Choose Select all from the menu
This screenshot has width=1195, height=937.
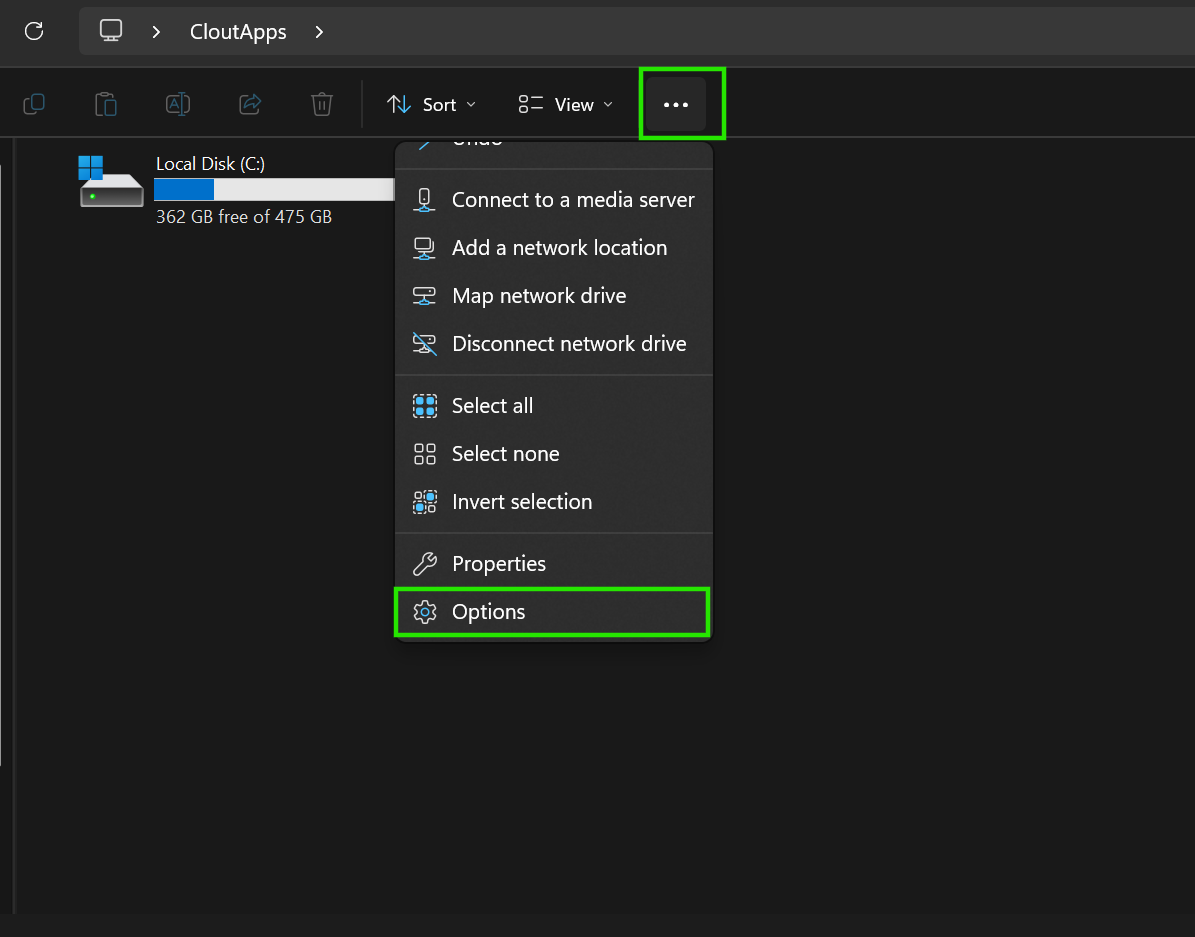pyautogui.click(x=492, y=405)
